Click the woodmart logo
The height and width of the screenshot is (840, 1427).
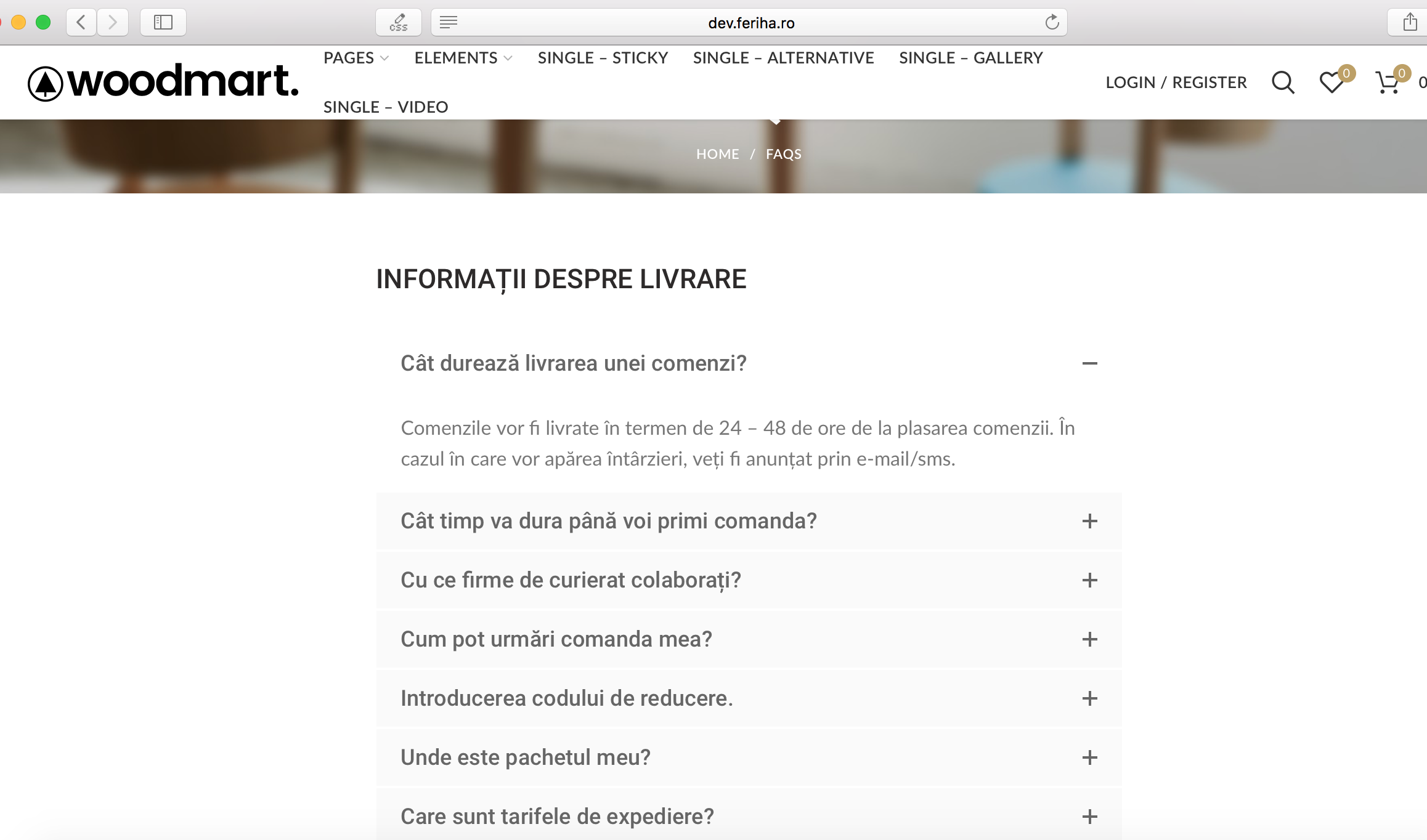(163, 82)
